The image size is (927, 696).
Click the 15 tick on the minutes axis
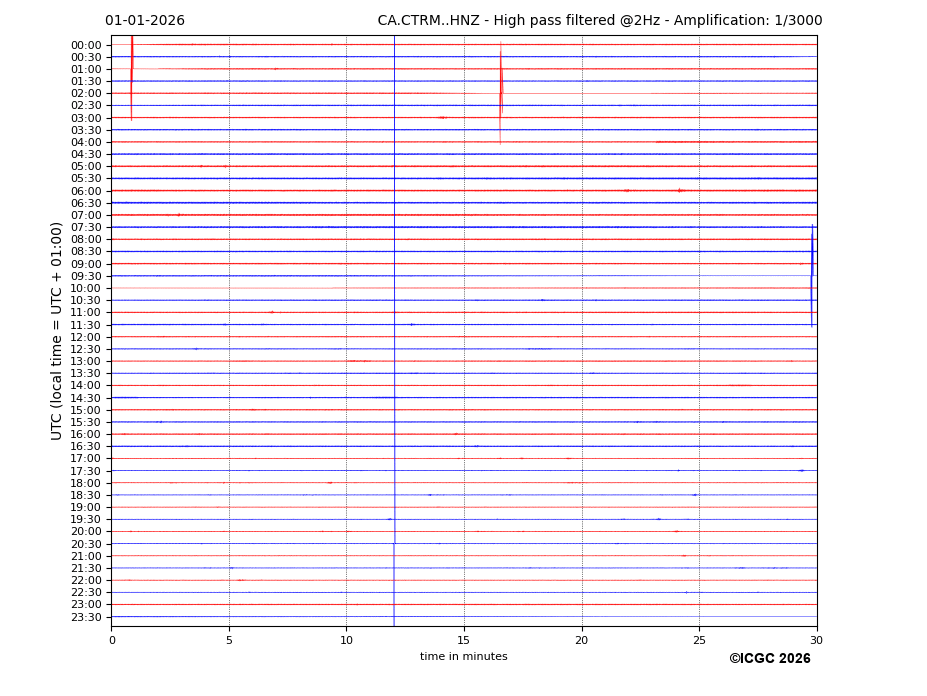[464, 640]
